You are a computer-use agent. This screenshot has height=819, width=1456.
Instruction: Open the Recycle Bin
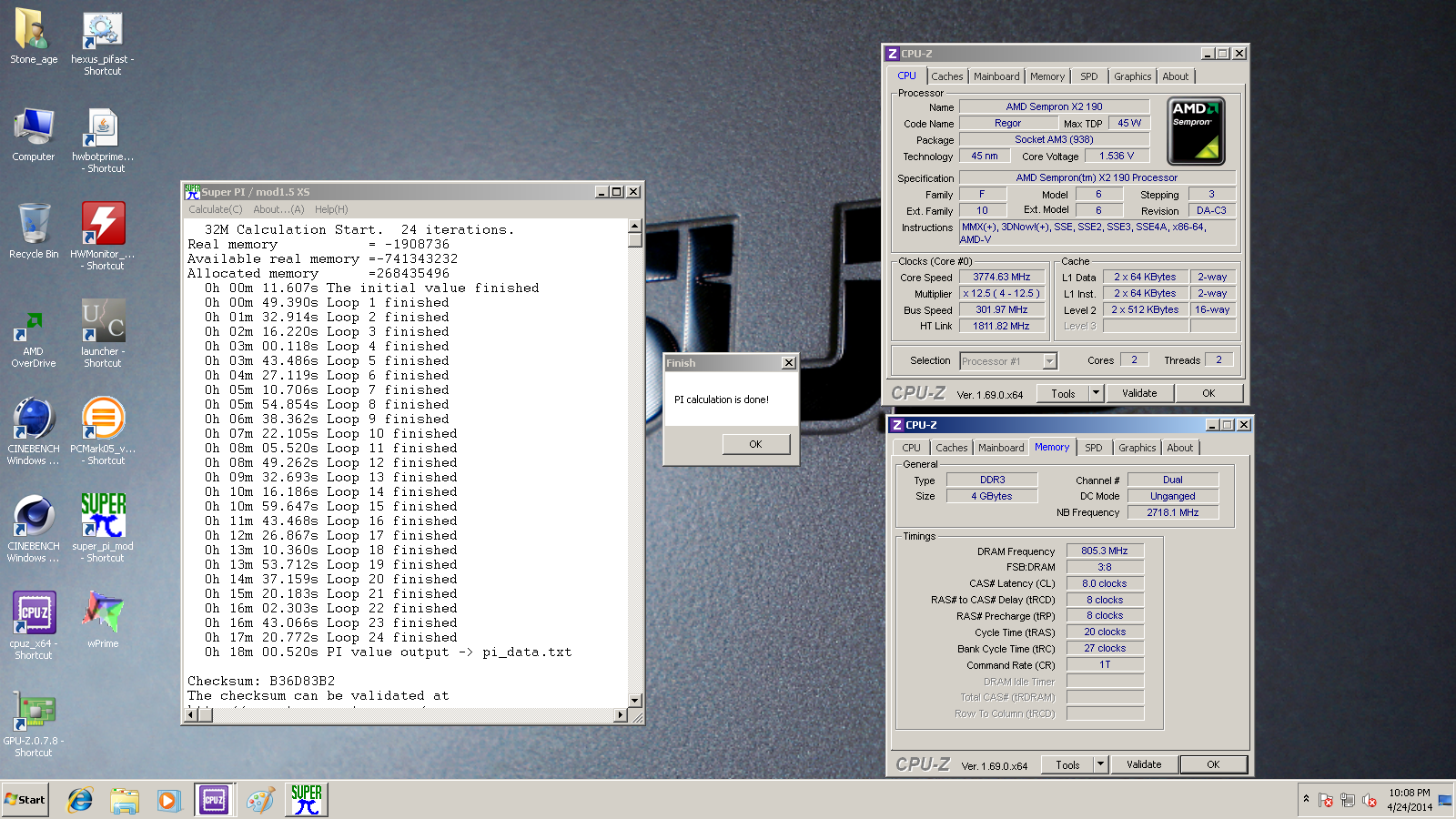pyautogui.click(x=34, y=231)
